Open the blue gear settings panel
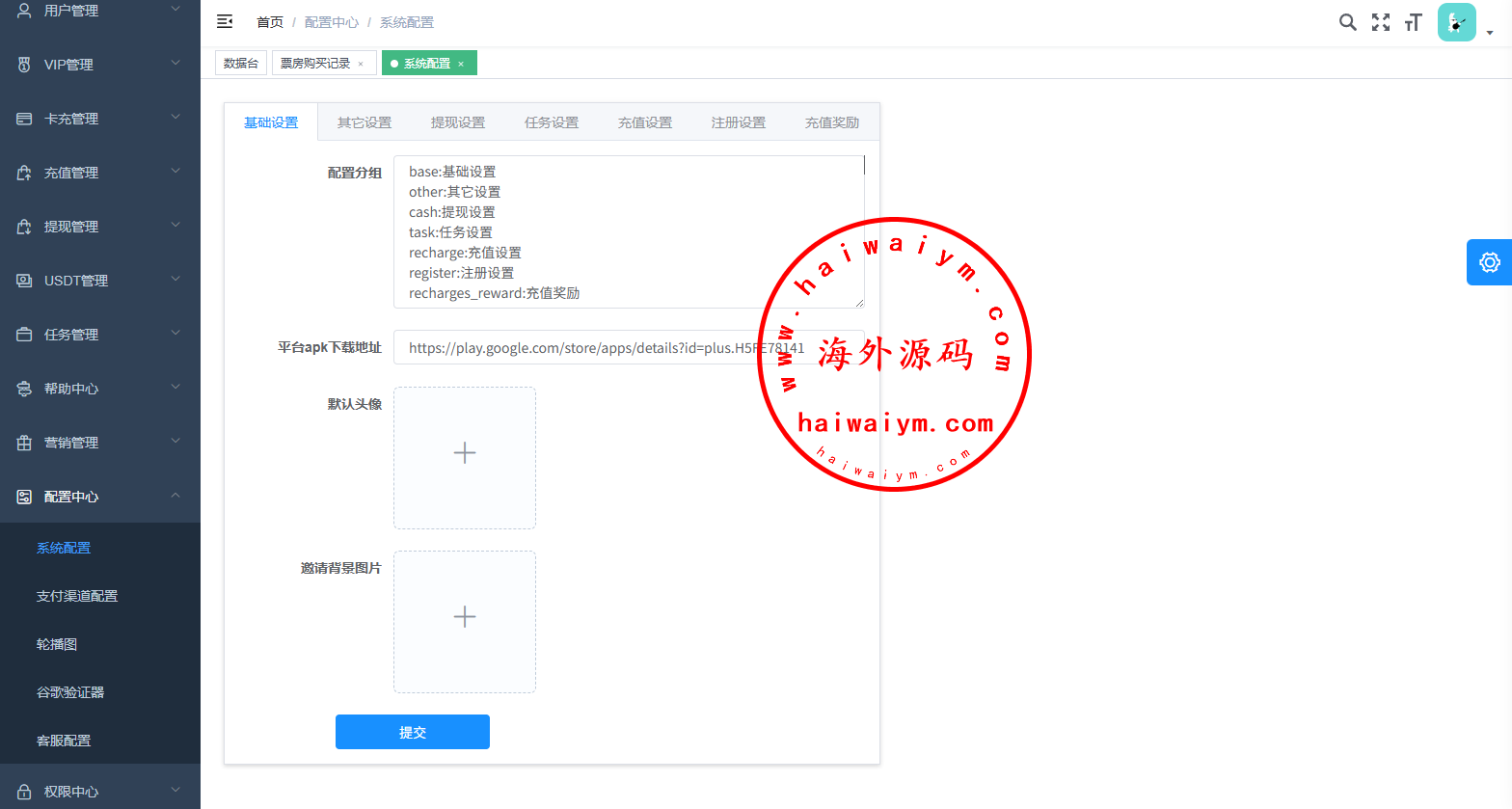Screen dimensions: 1512x809 [x=1489, y=262]
